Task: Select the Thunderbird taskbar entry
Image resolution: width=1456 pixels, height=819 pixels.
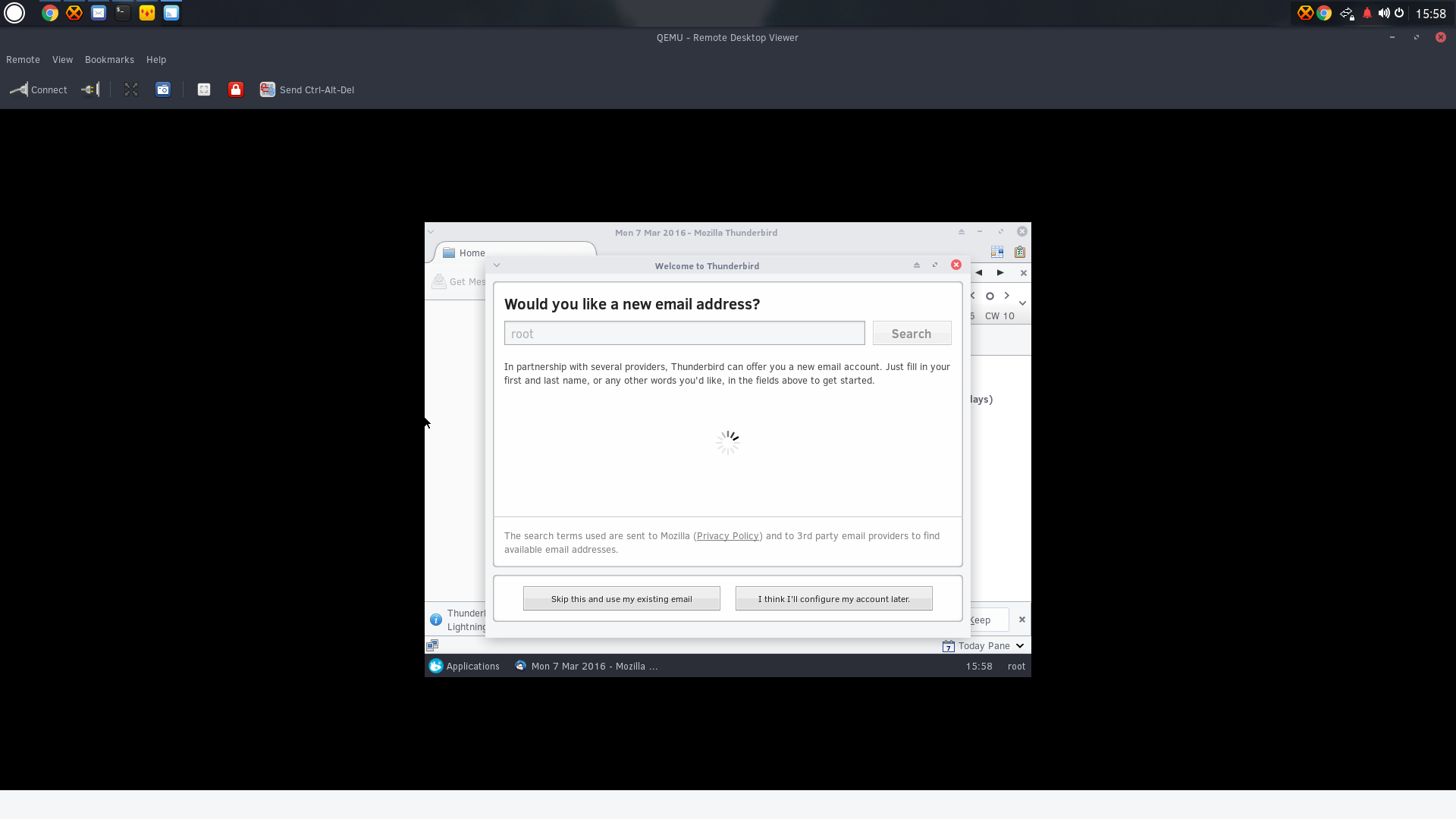Action: (x=586, y=666)
